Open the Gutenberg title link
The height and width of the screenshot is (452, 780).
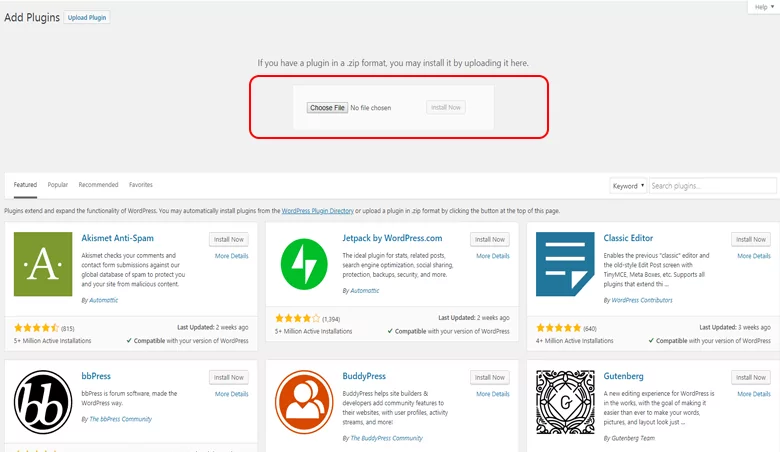[623, 376]
